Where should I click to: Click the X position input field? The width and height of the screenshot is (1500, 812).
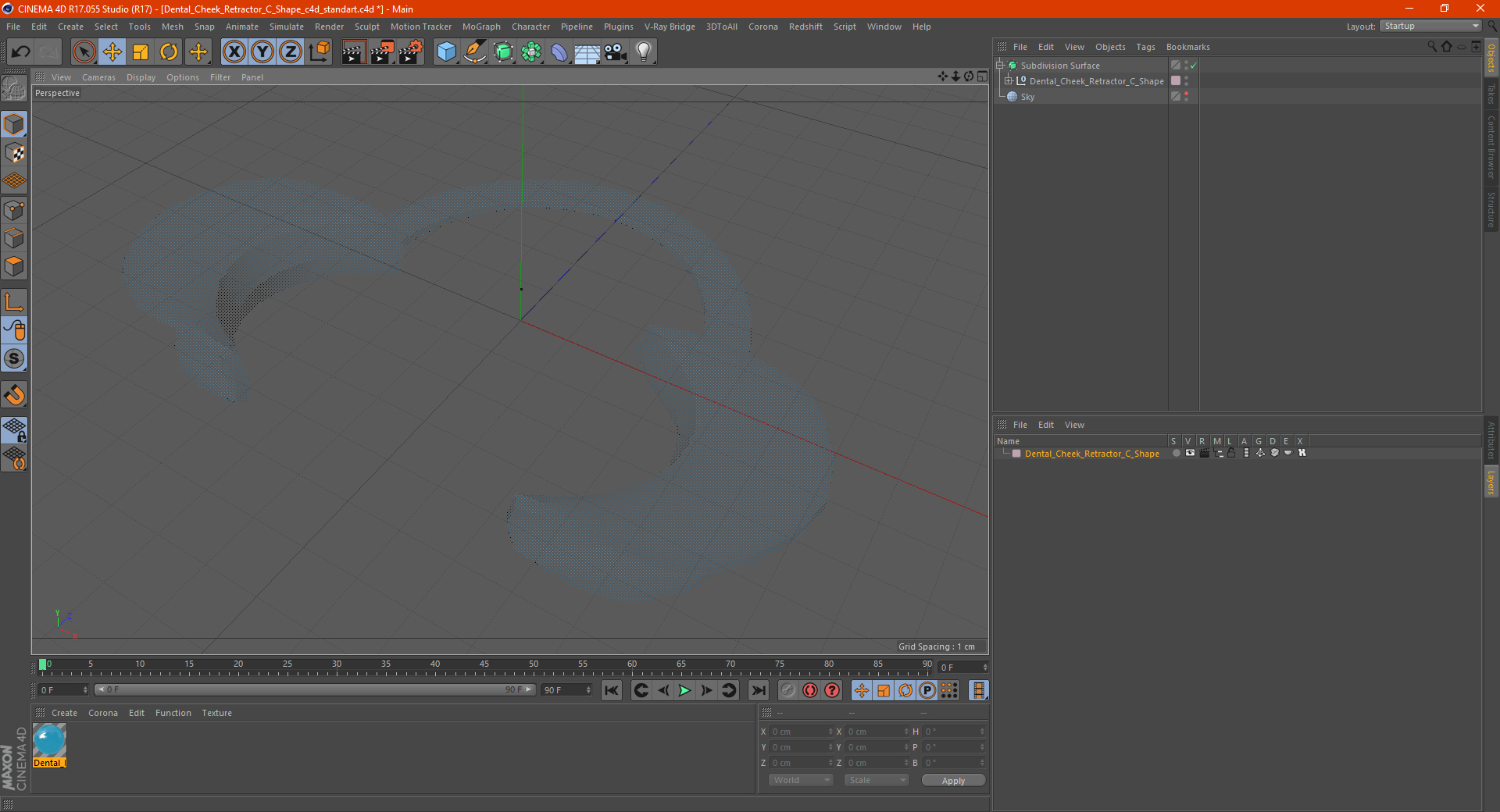801,732
